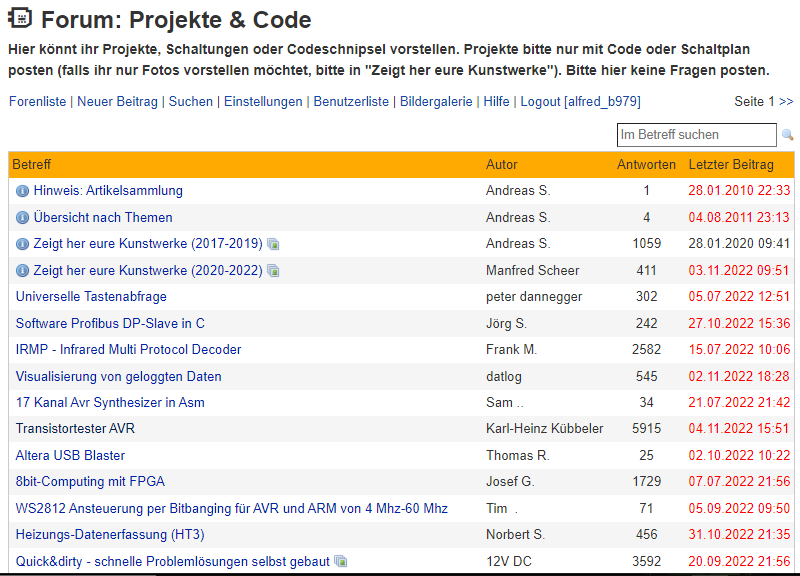Viewport: 800px width, 576px height.
Task: Click the magnifier search icon
Action: click(787, 135)
